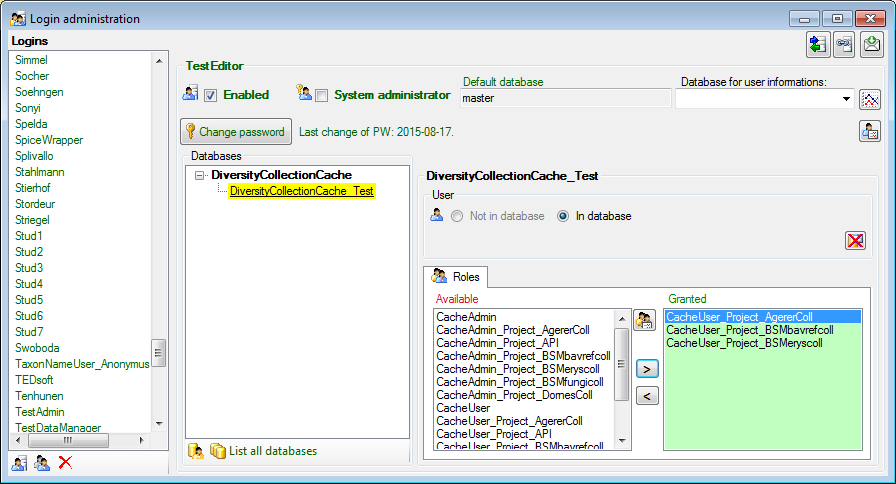Viewport: 896px width, 484px height.
Task: Click the Default database field containing master
Action: point(566,98)
